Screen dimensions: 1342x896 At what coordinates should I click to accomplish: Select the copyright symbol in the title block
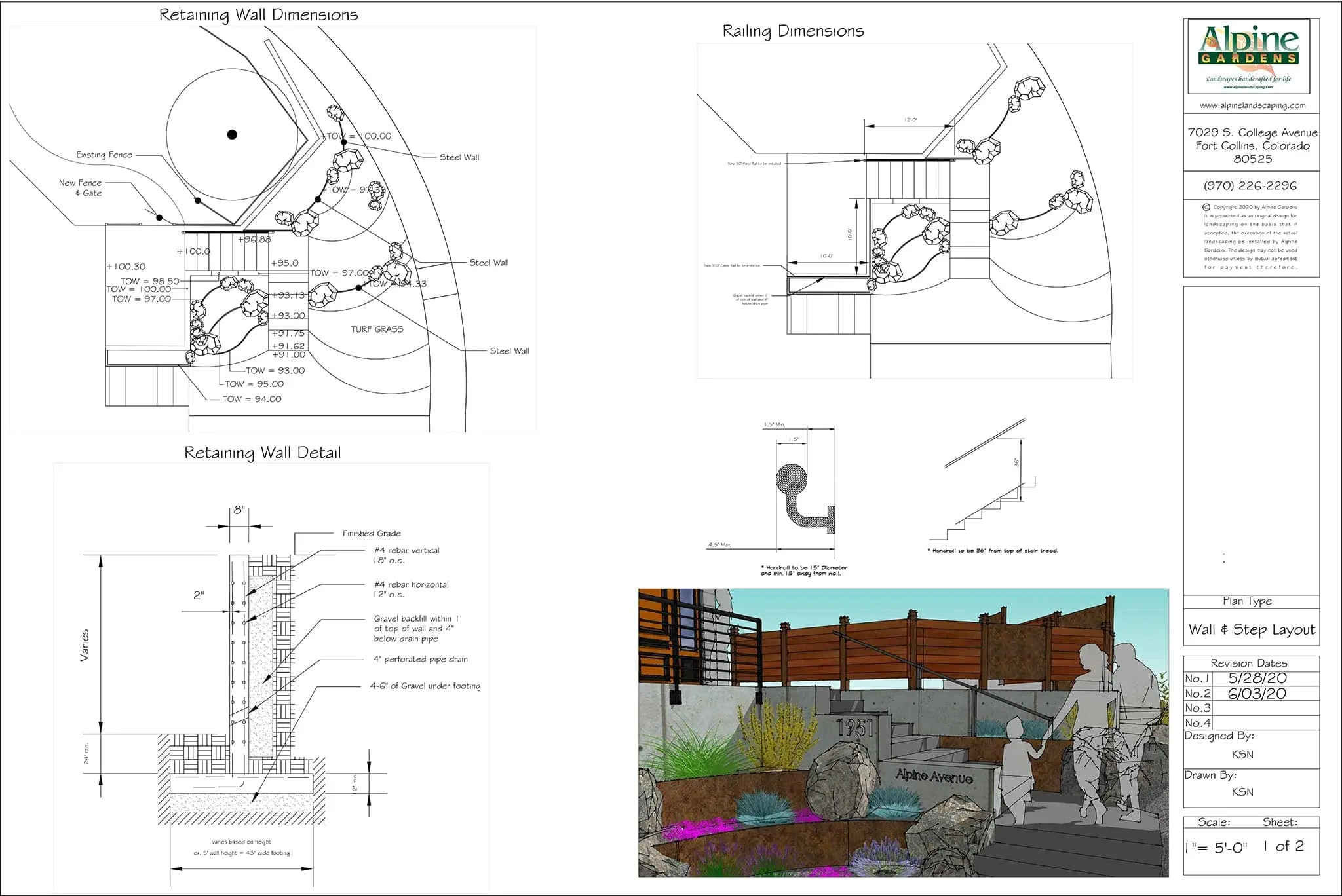(1206, 206)
